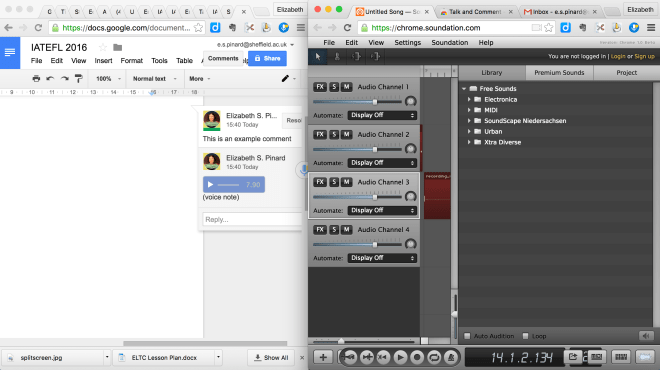Bookmark the Soundation page with star
Viewport: 660px width, 370px height.
click(x=548, y=28)
